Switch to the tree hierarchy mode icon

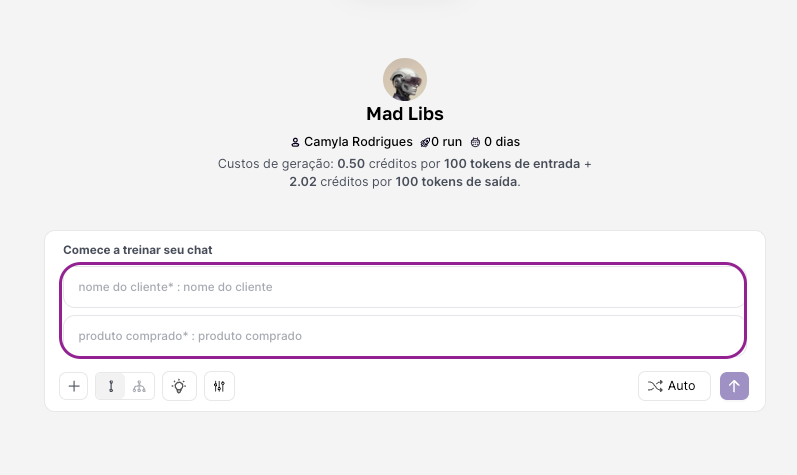click(139, 386)
